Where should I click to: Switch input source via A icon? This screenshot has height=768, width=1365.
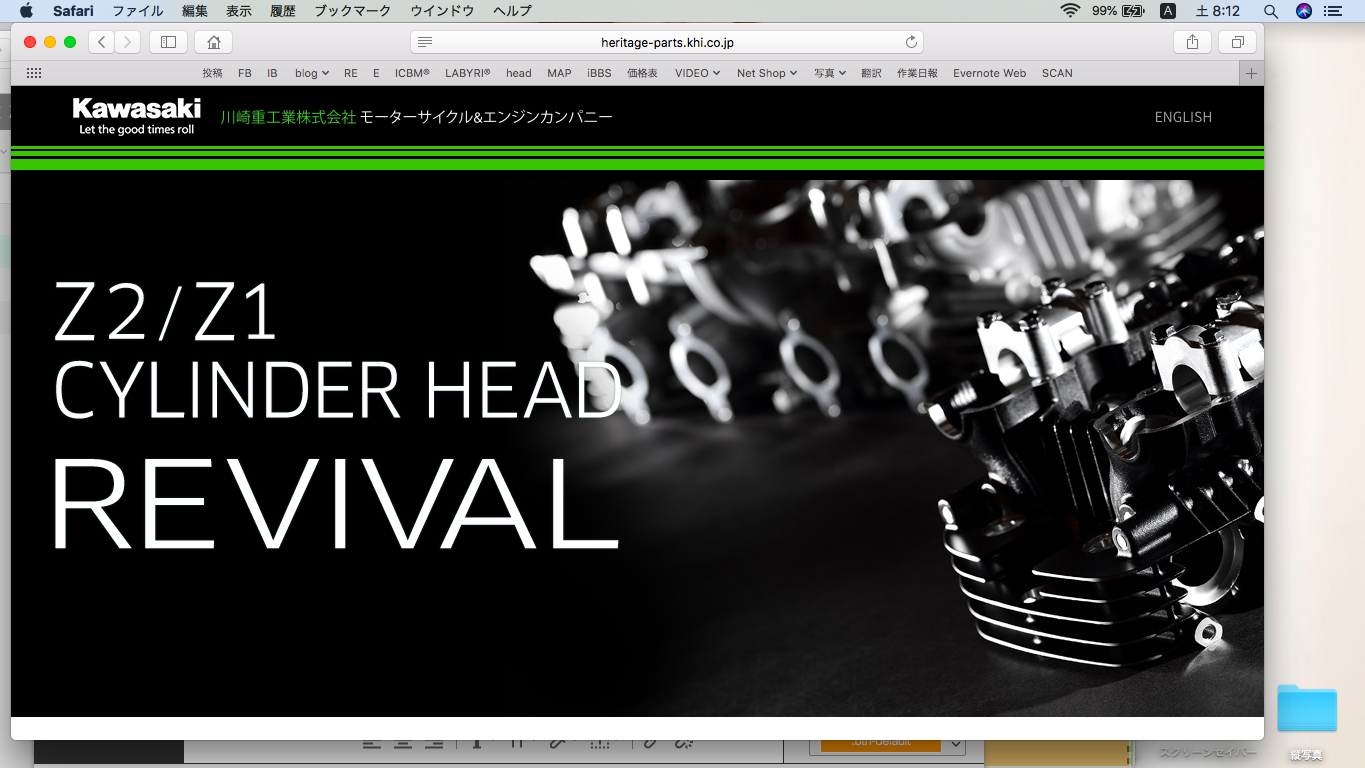click(x=1167, y=11)
